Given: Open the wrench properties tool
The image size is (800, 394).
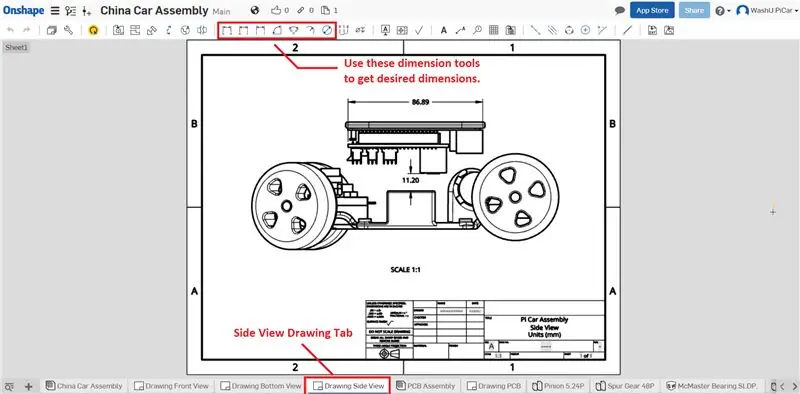Looking at the screenshot, I should coord(68,31).
